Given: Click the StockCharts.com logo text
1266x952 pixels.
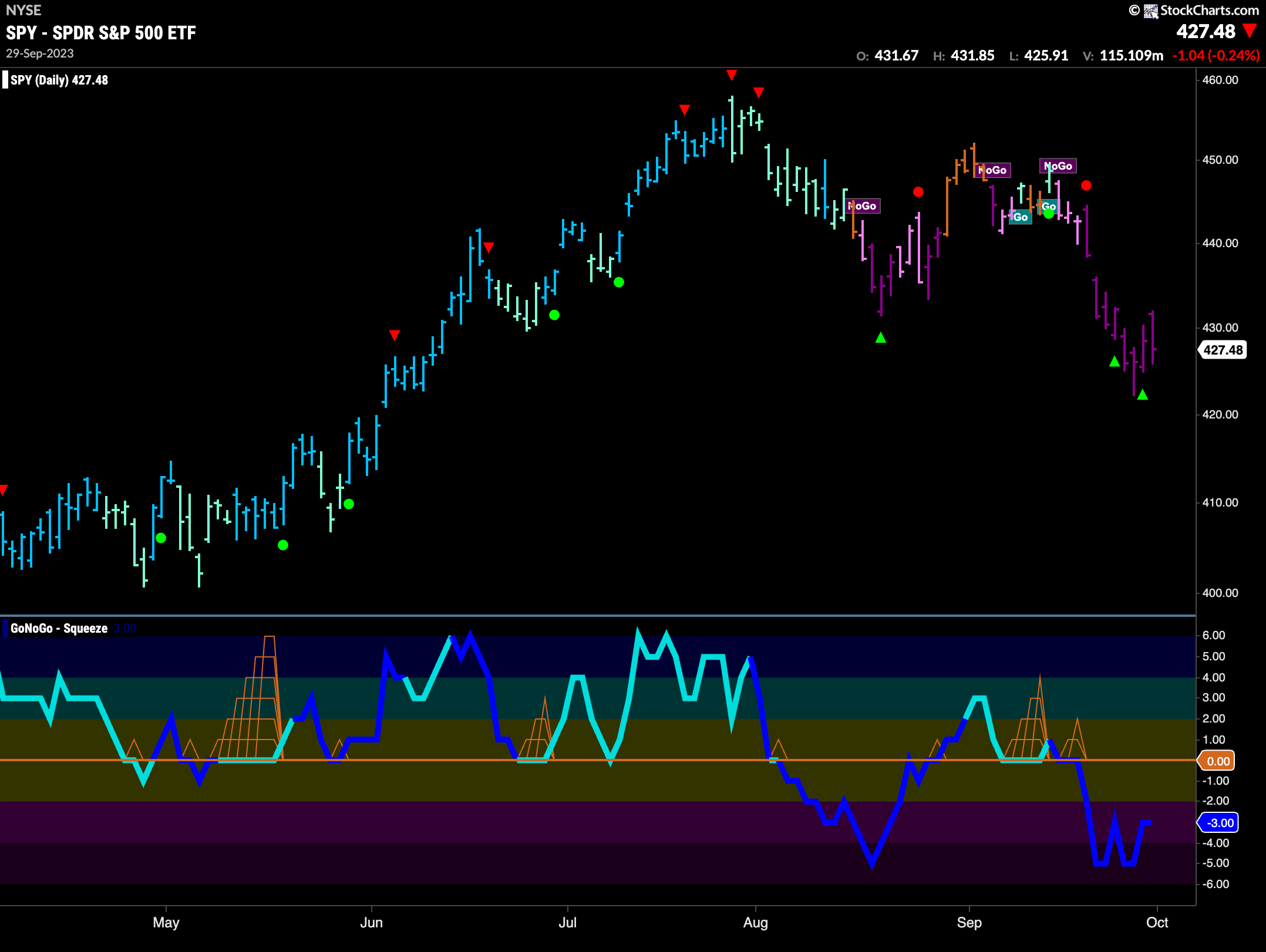Looking at the screenshot, I should click(x=1210, y=10).
